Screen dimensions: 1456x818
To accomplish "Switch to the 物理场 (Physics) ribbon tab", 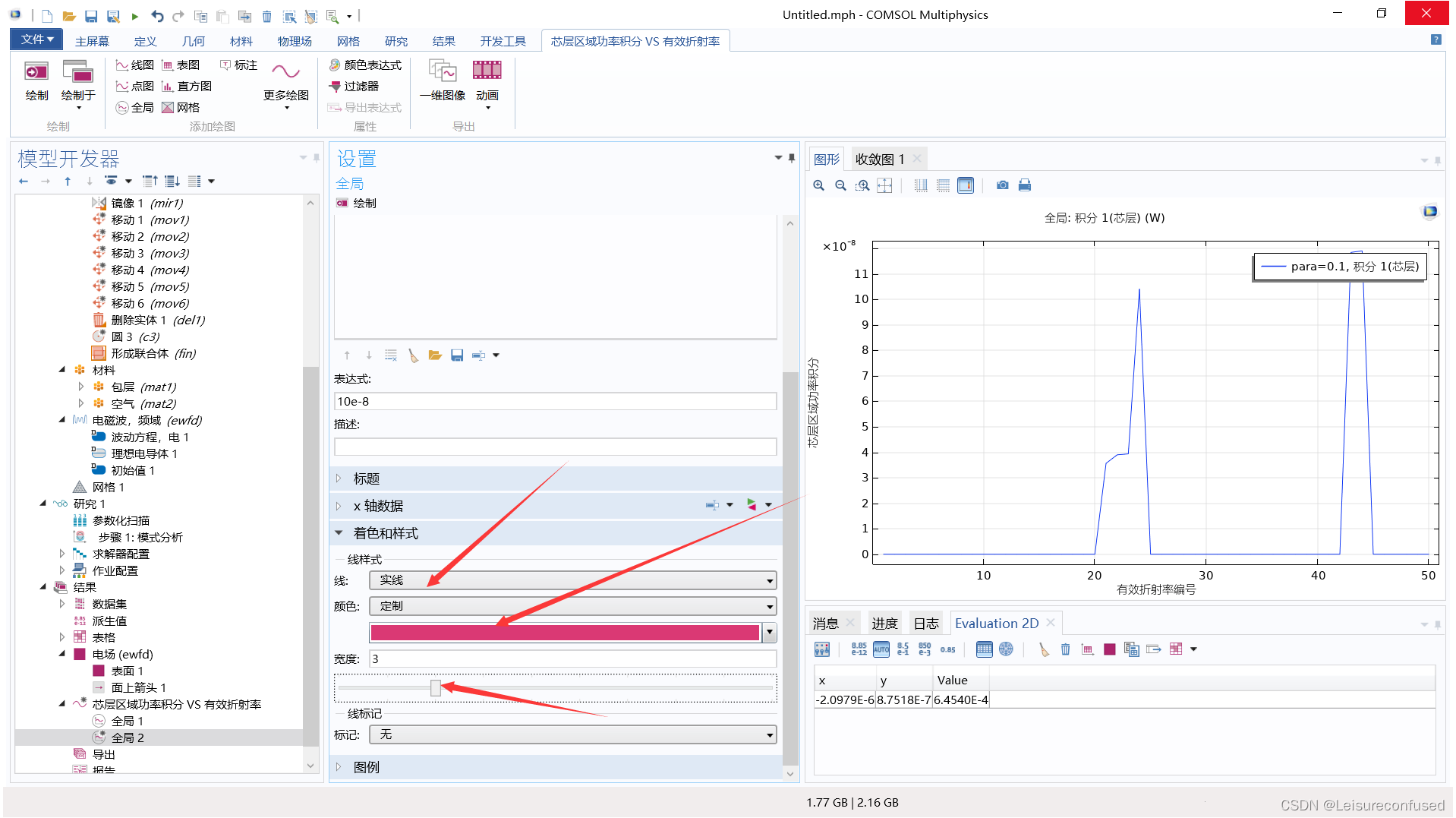I will (295, 41).
